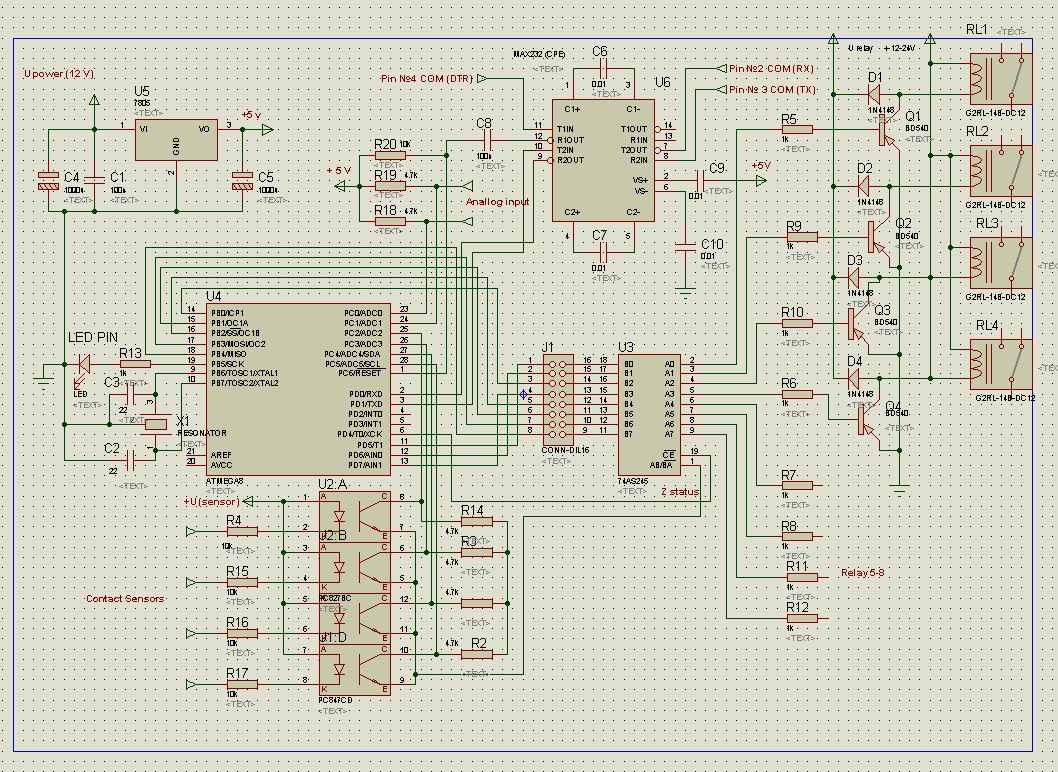Select the "Upower (12 V)" label
Viewport: 1058px width, 772px height.
[x=60, y=75]
